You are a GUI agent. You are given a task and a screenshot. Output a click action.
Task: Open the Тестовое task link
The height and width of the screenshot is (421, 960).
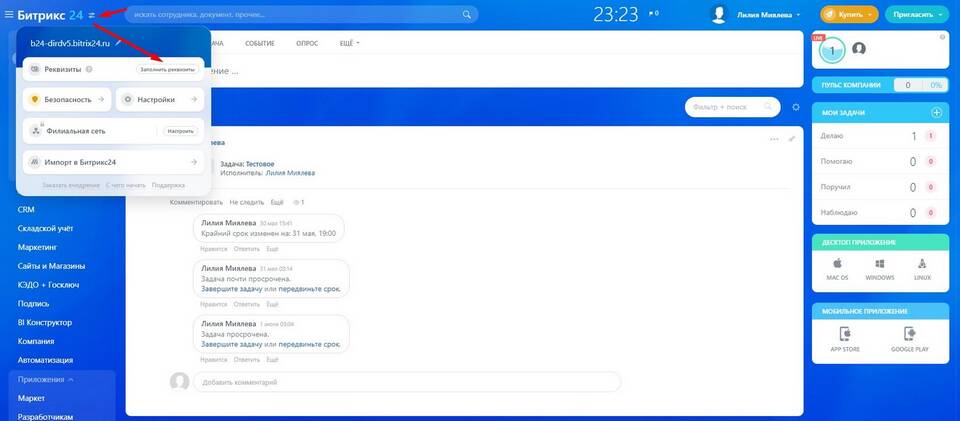tap(260, 164)
